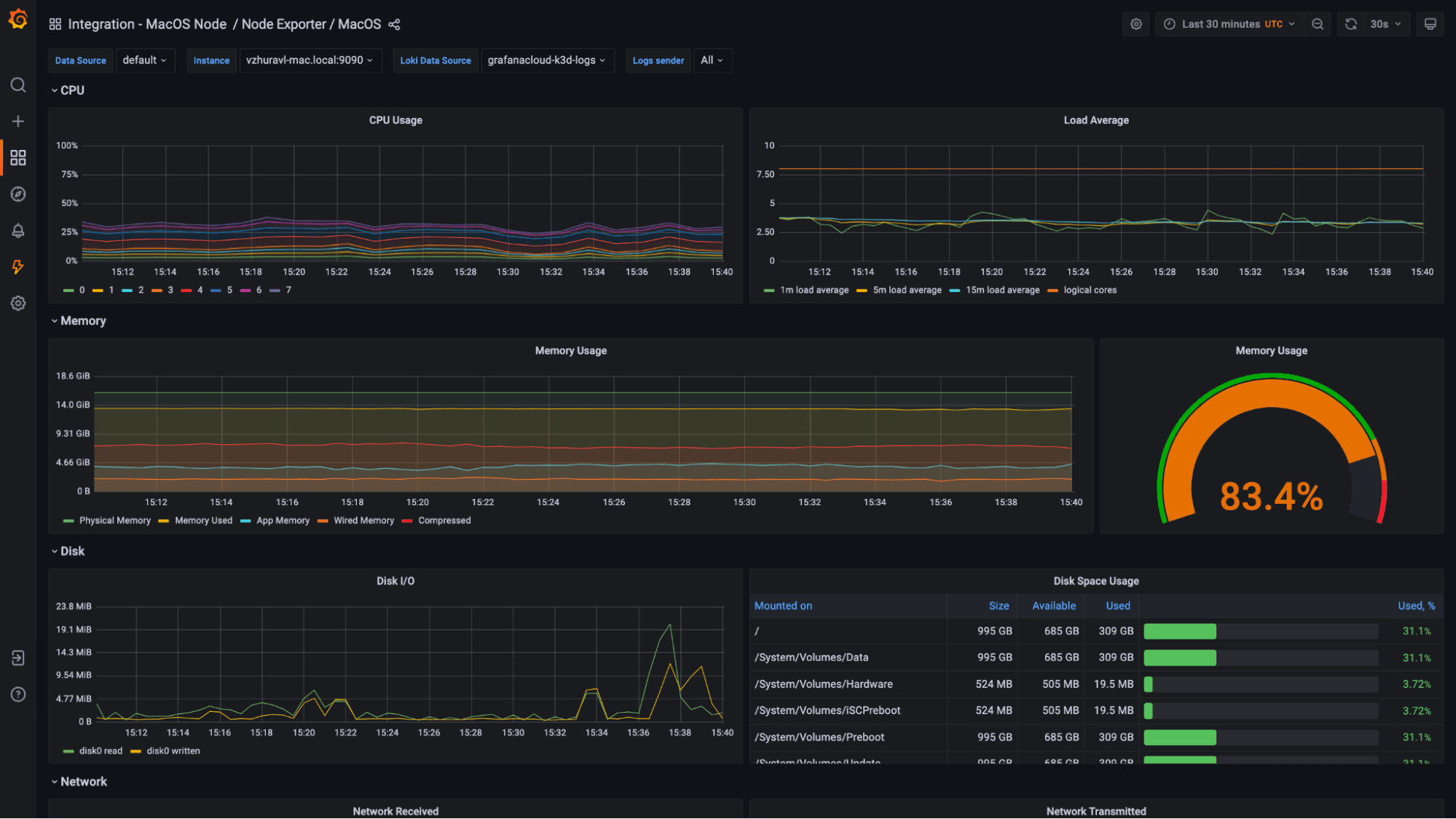
Task: Click the zoom out time range icon
Action: click(1318, 24)
